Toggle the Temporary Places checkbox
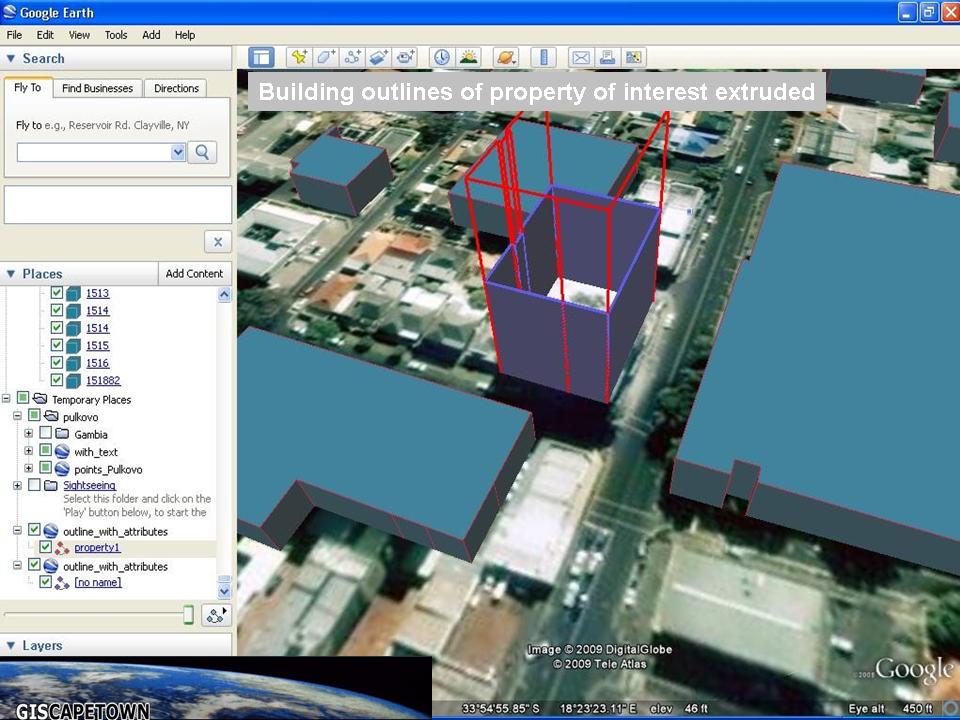The height and width of the screenshot is (720, 960). tap(23, 398)
